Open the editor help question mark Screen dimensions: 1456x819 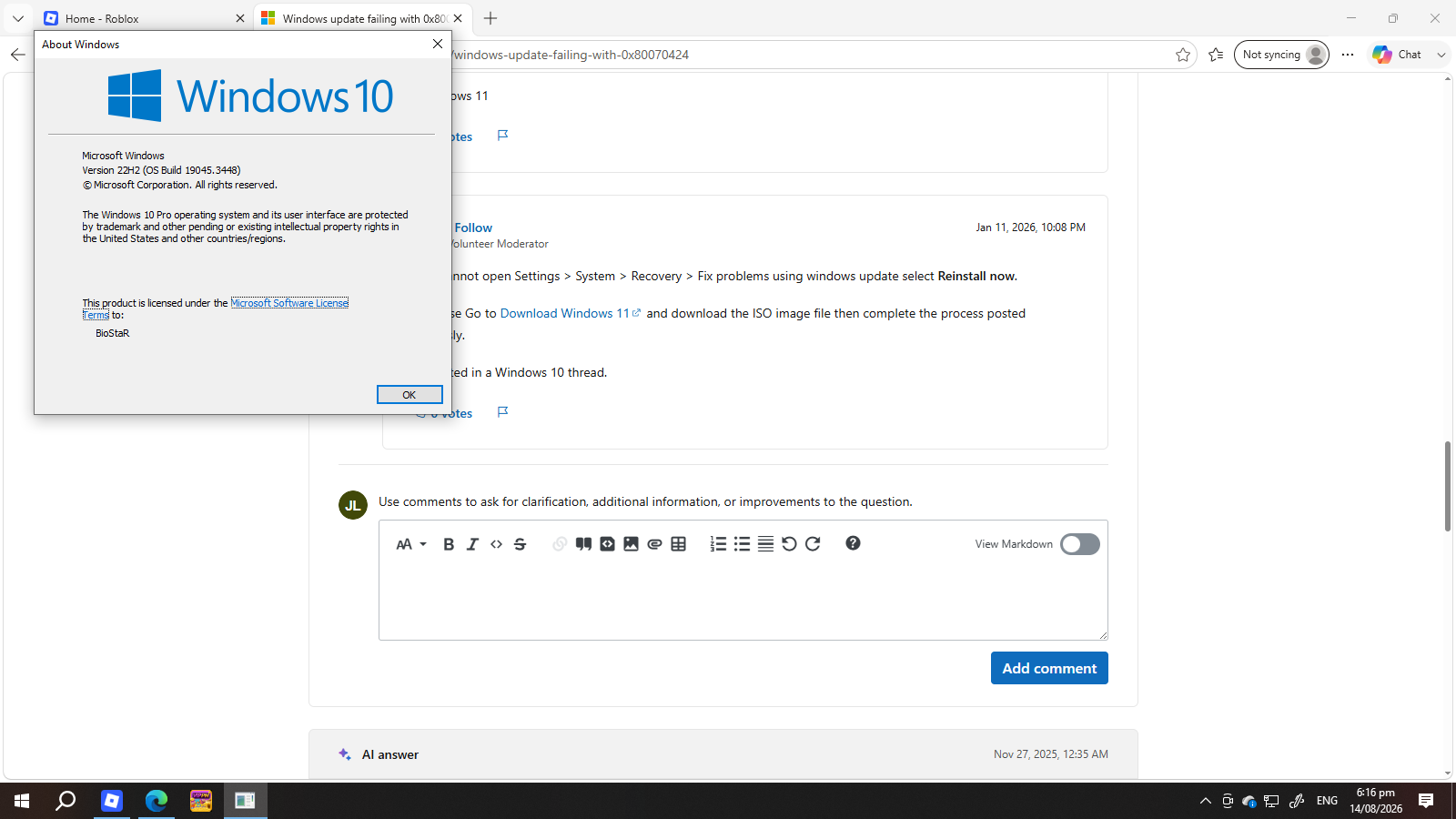[853, 543]
